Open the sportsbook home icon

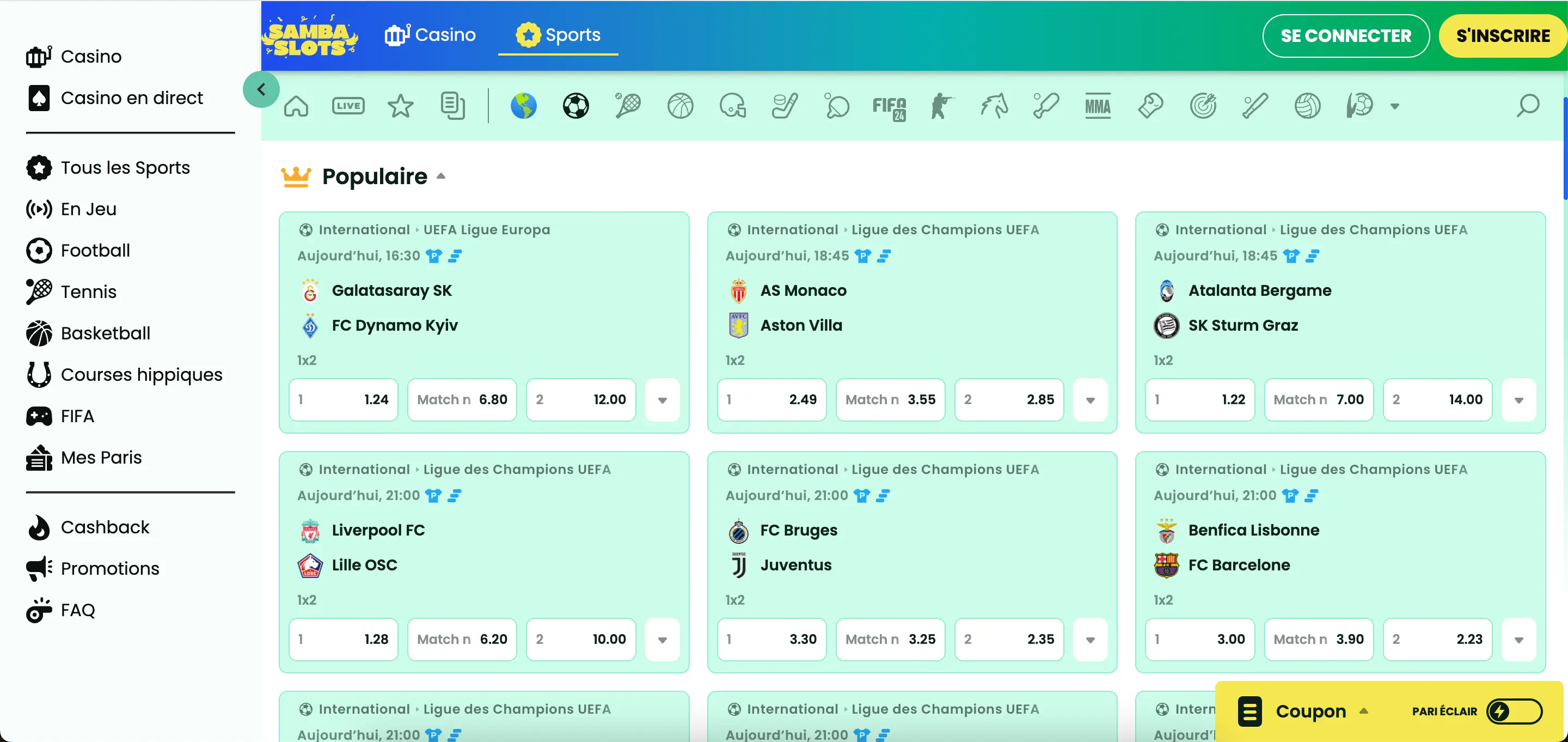click(296, 106)
